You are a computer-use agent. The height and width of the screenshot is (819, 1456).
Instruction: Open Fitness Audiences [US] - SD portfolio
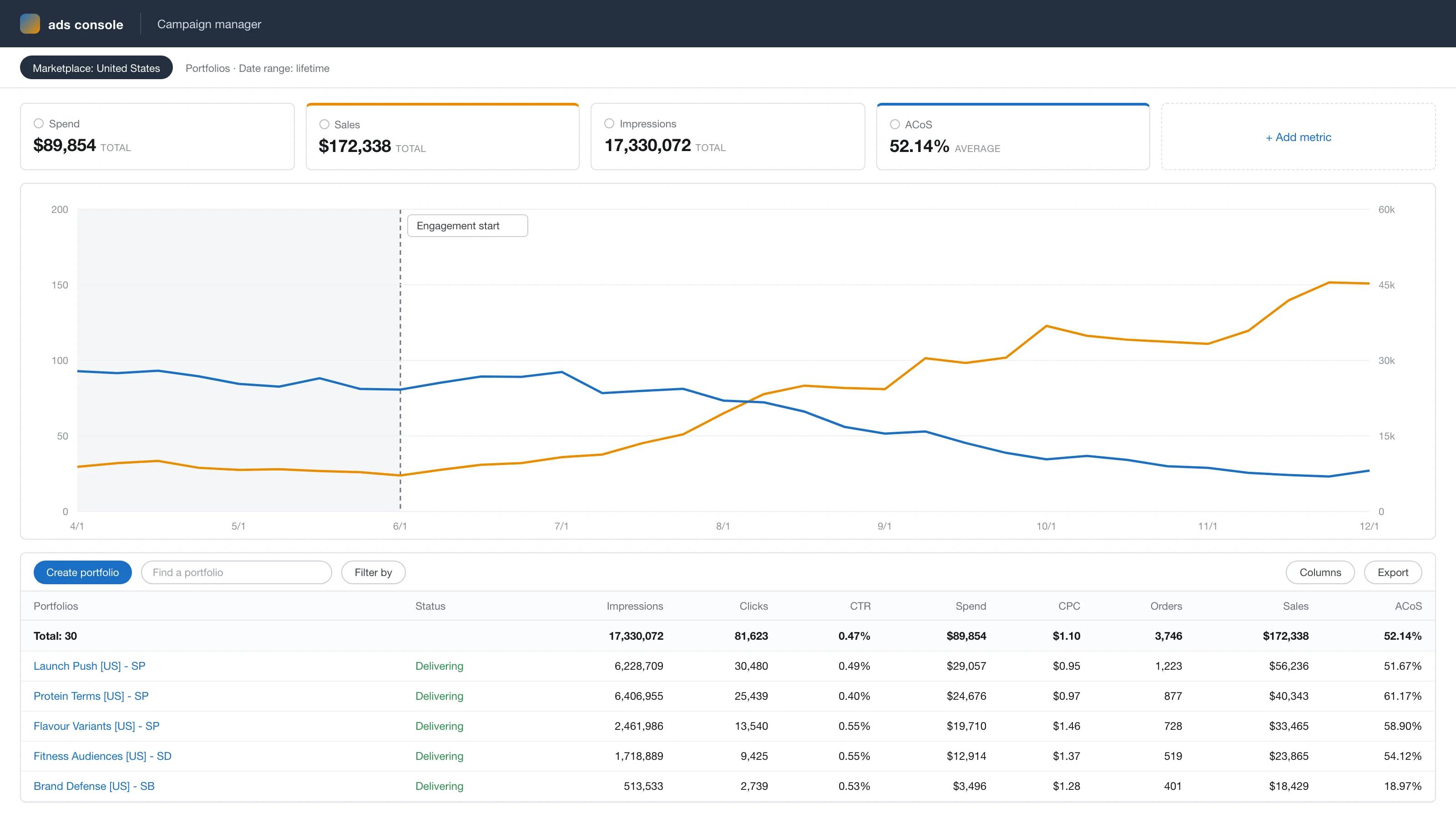(x=102, y=756)
